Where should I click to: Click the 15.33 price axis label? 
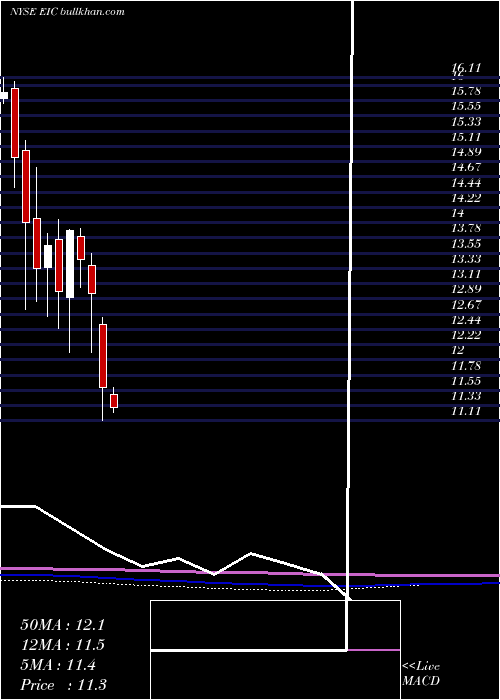click(466, 121)
